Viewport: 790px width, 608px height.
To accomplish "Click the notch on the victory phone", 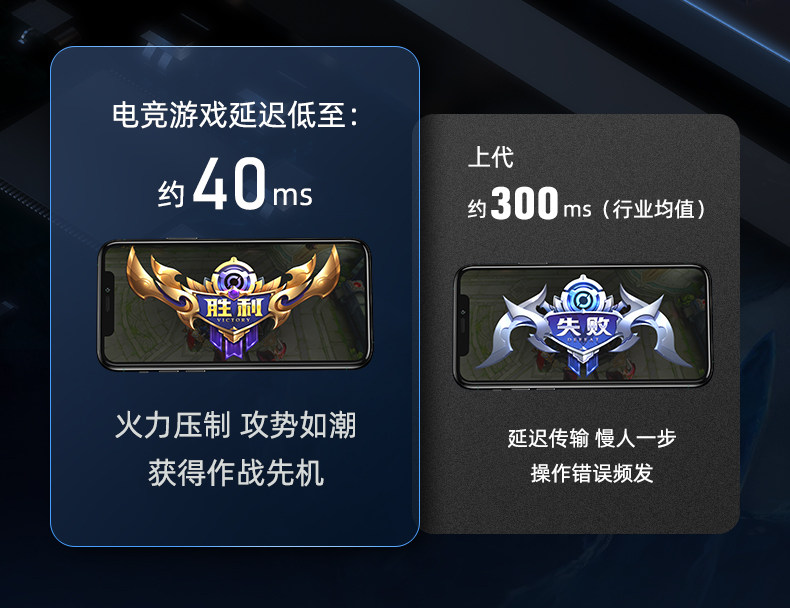I will click(x=108, y=304).
